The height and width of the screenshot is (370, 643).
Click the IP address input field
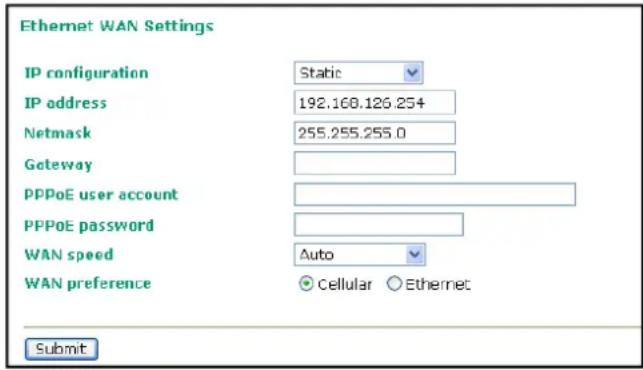pyautogui.click(x=374, y=103)
